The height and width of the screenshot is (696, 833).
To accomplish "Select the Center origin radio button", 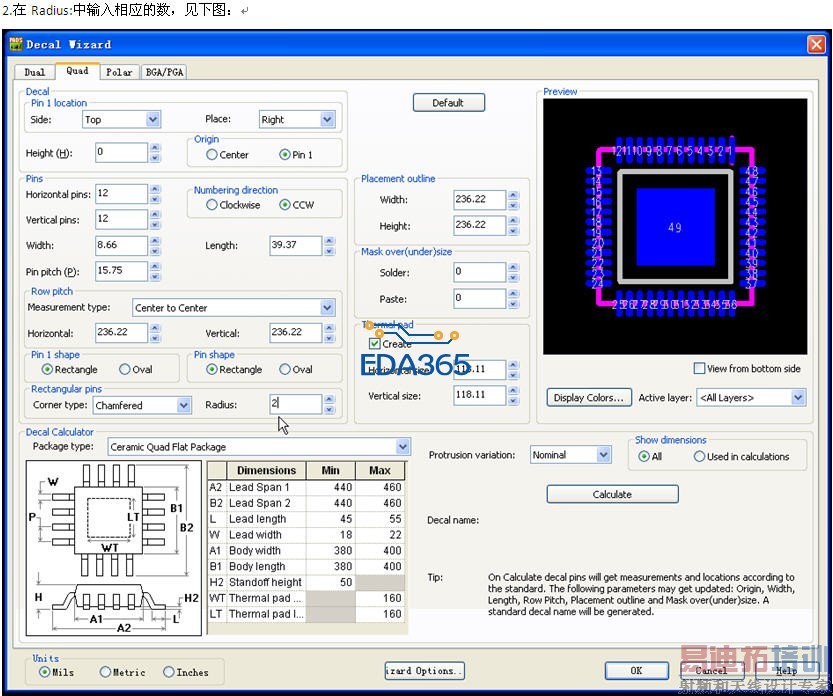I will tap(212, 155).
